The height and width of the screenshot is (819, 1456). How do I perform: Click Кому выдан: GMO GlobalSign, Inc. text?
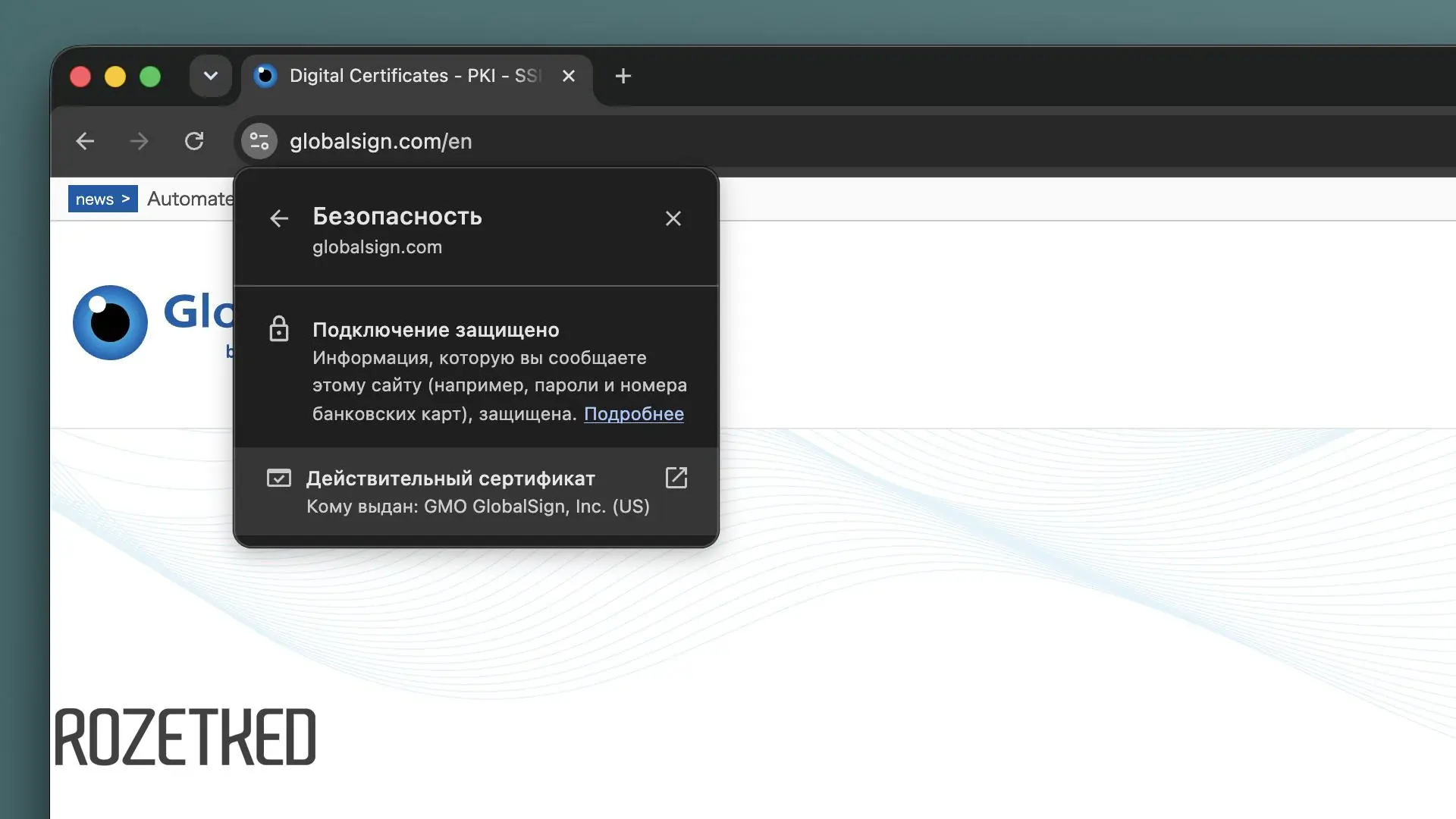478,507
